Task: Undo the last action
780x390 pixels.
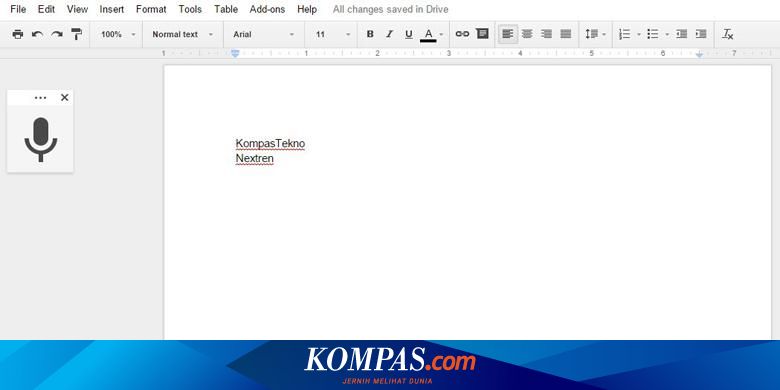Action: pos(37,34)
